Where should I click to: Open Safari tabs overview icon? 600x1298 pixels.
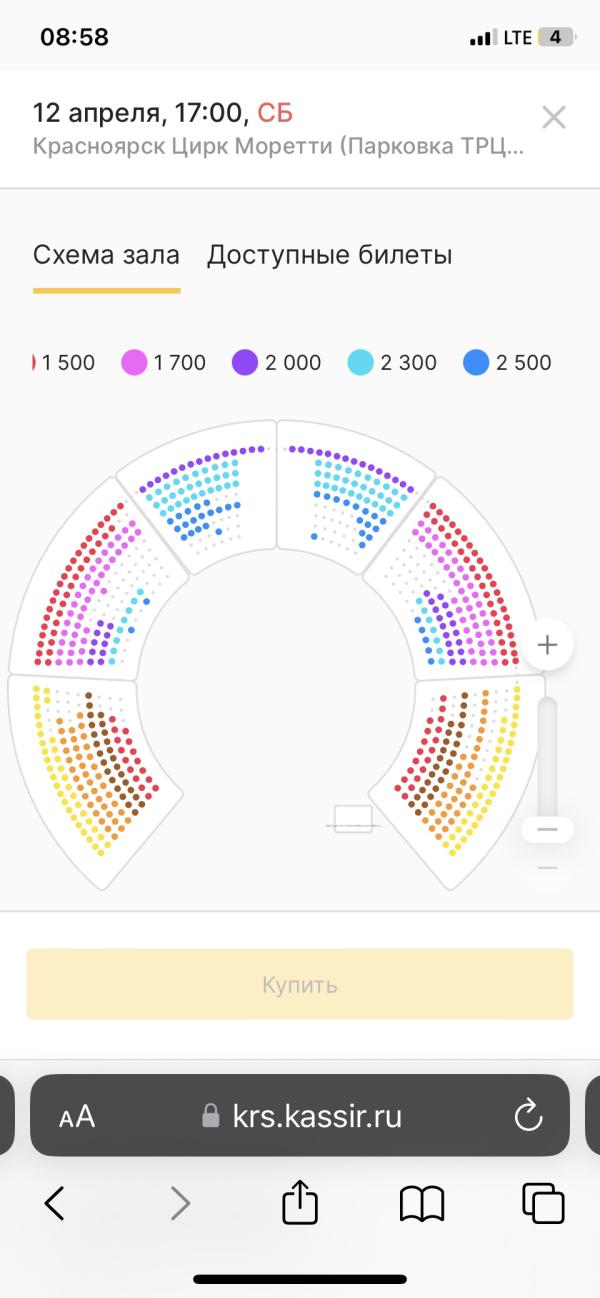[544, 1203]
